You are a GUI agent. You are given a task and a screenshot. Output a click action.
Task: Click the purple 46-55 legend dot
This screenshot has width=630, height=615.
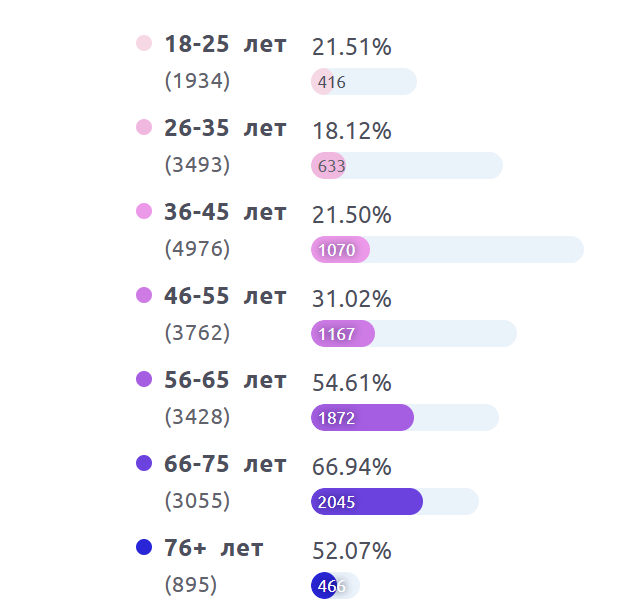pyautogui.click(x=143, y=295)
